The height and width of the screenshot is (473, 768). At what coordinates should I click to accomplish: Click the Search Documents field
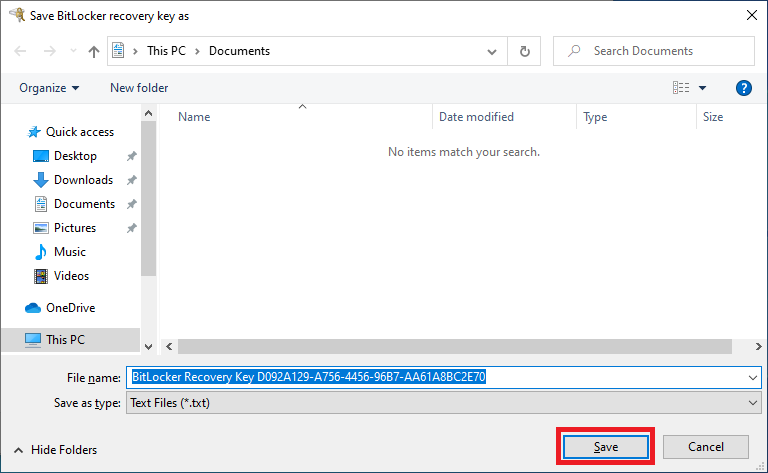coord(653,51)
